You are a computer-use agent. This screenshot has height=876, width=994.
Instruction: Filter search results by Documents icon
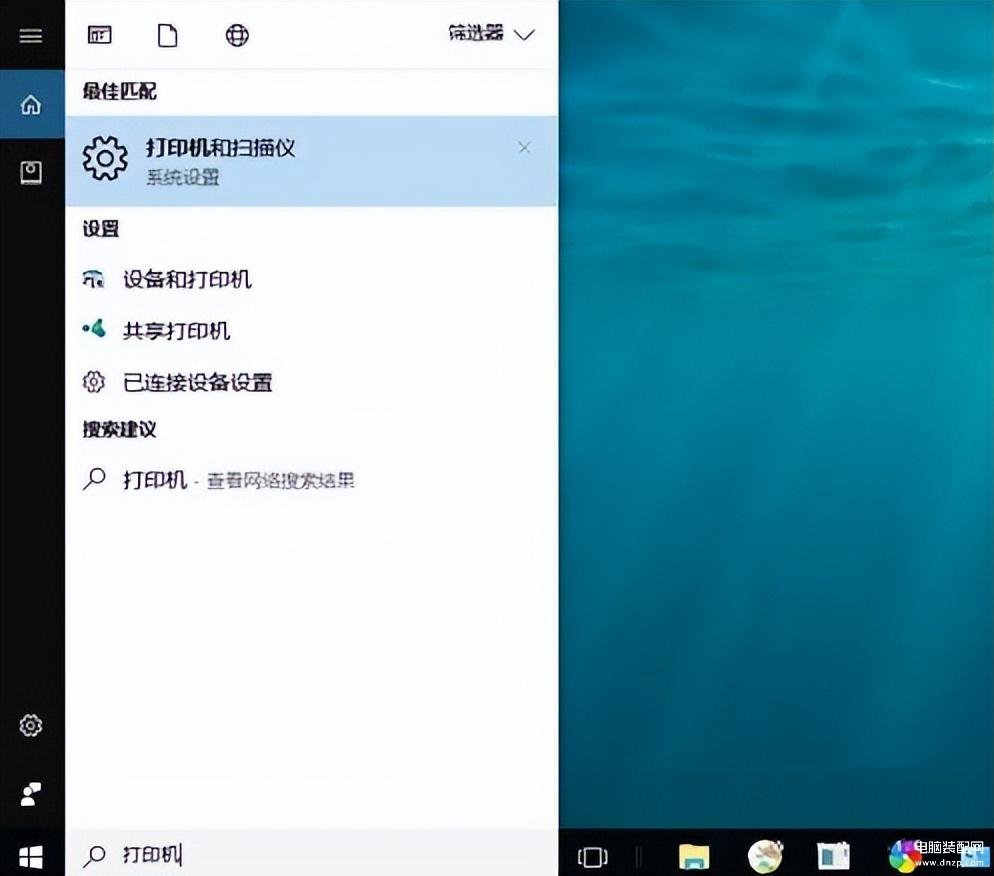pyautogui.click(x=167, y=35)
